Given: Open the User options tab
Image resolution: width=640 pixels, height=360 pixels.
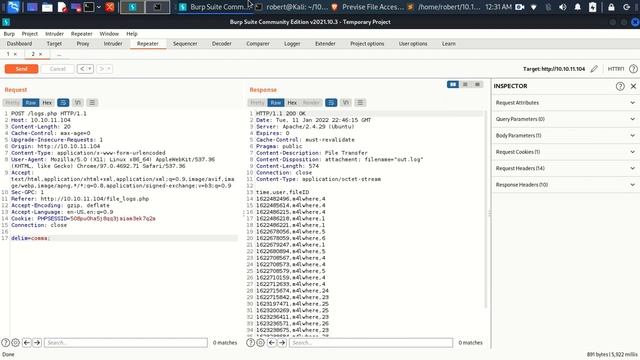Looking at the screenshot, I should click(x=413, y=44).
